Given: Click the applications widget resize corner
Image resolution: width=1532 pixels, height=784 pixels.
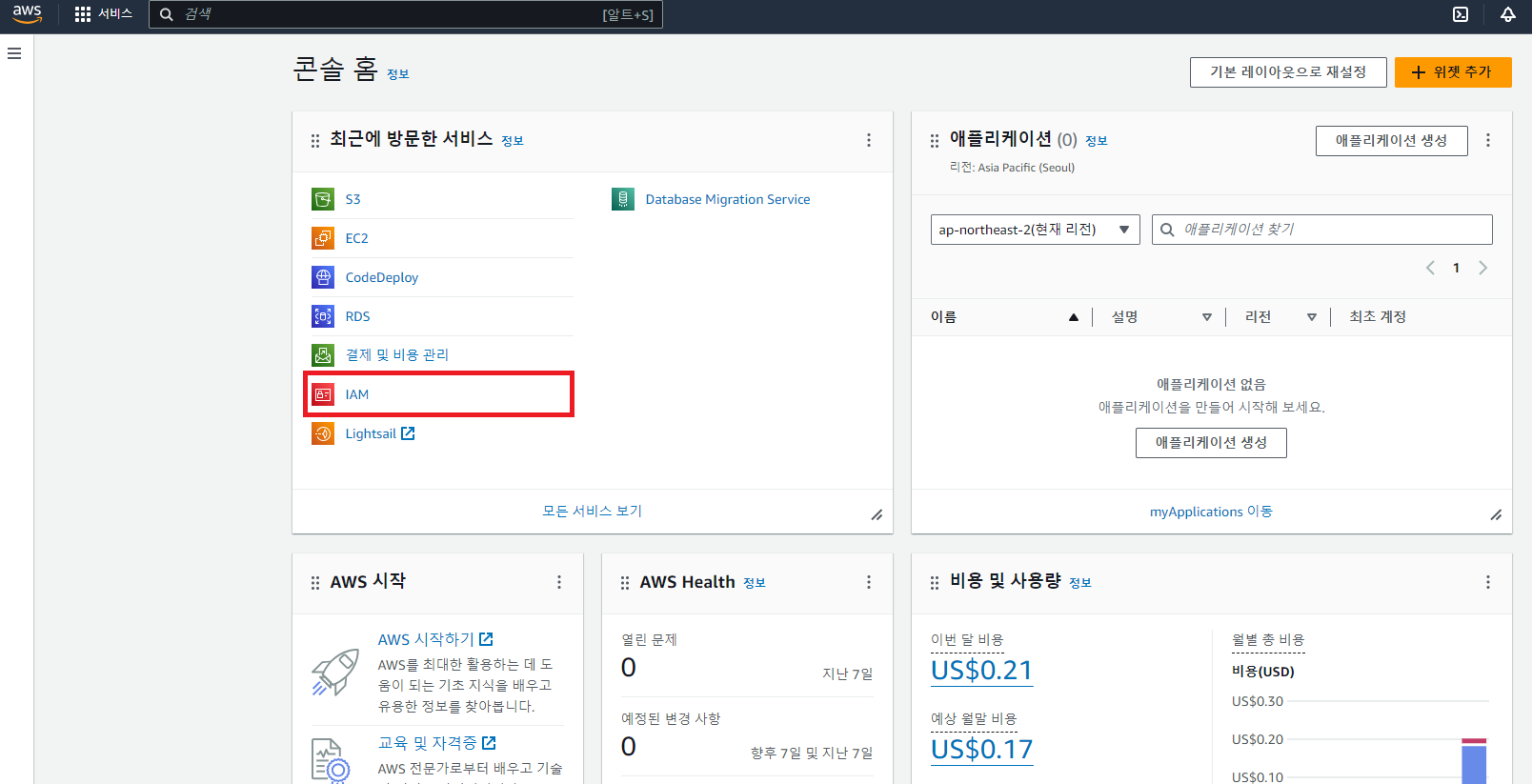Looking at the screenshot, I should pos(1496,515).
